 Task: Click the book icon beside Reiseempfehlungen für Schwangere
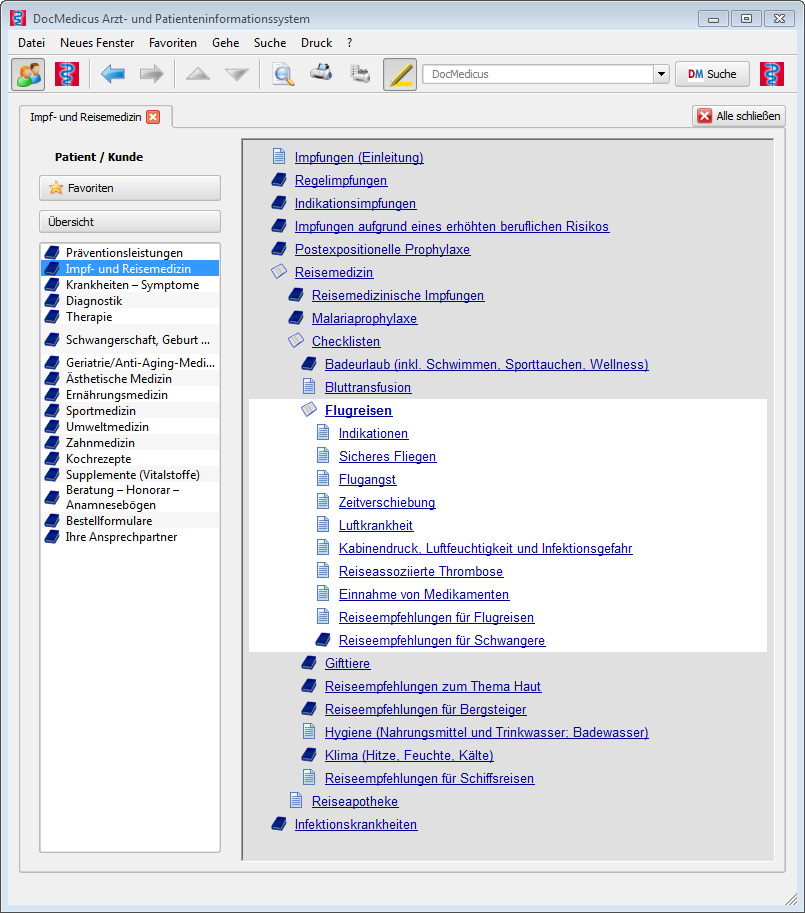323,640
